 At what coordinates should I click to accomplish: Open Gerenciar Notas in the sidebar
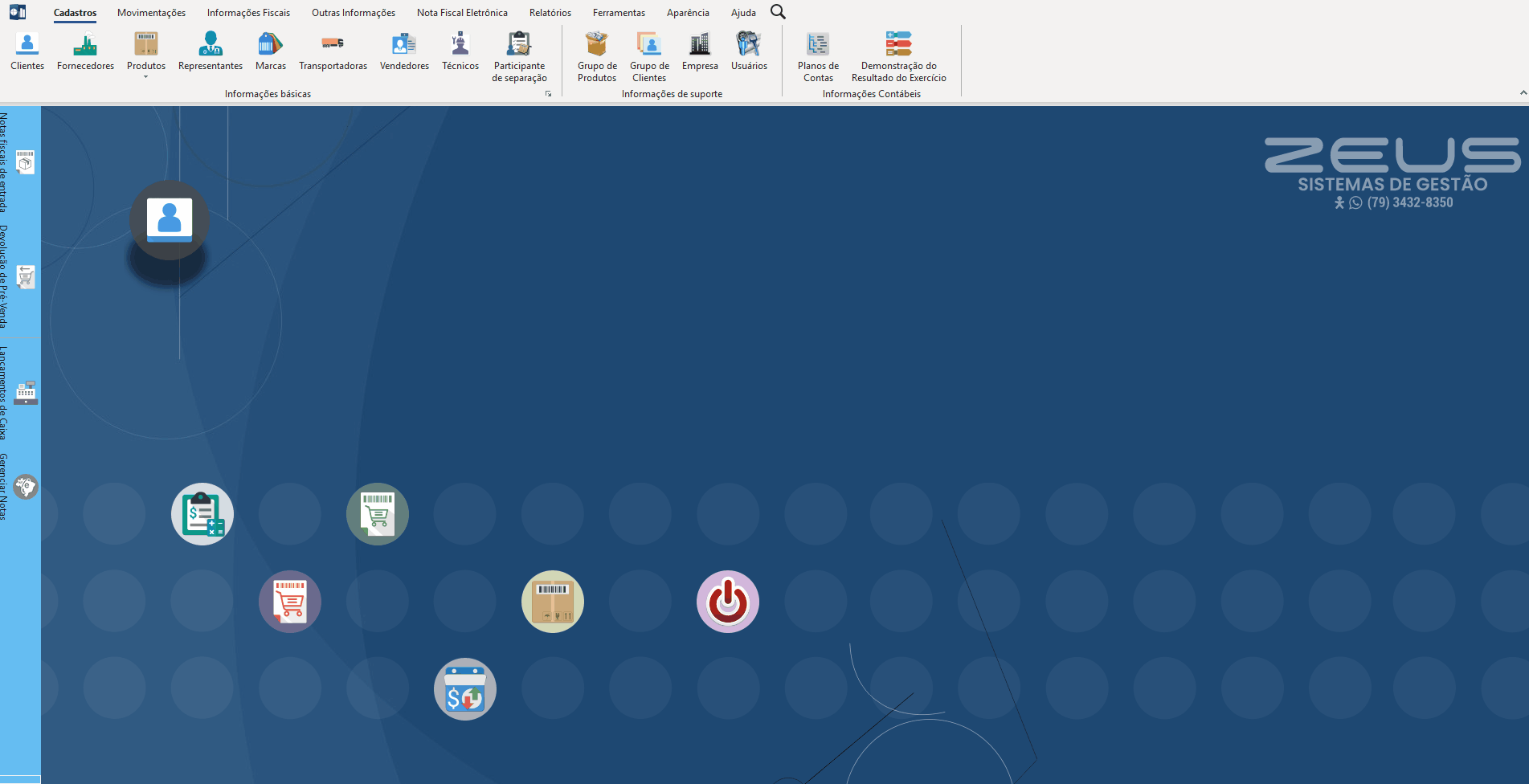click(20, 487)
